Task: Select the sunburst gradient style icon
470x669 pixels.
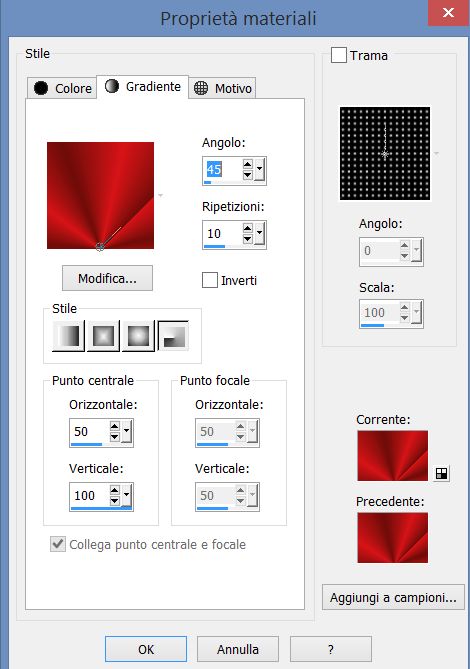Action: click(138, 336)
